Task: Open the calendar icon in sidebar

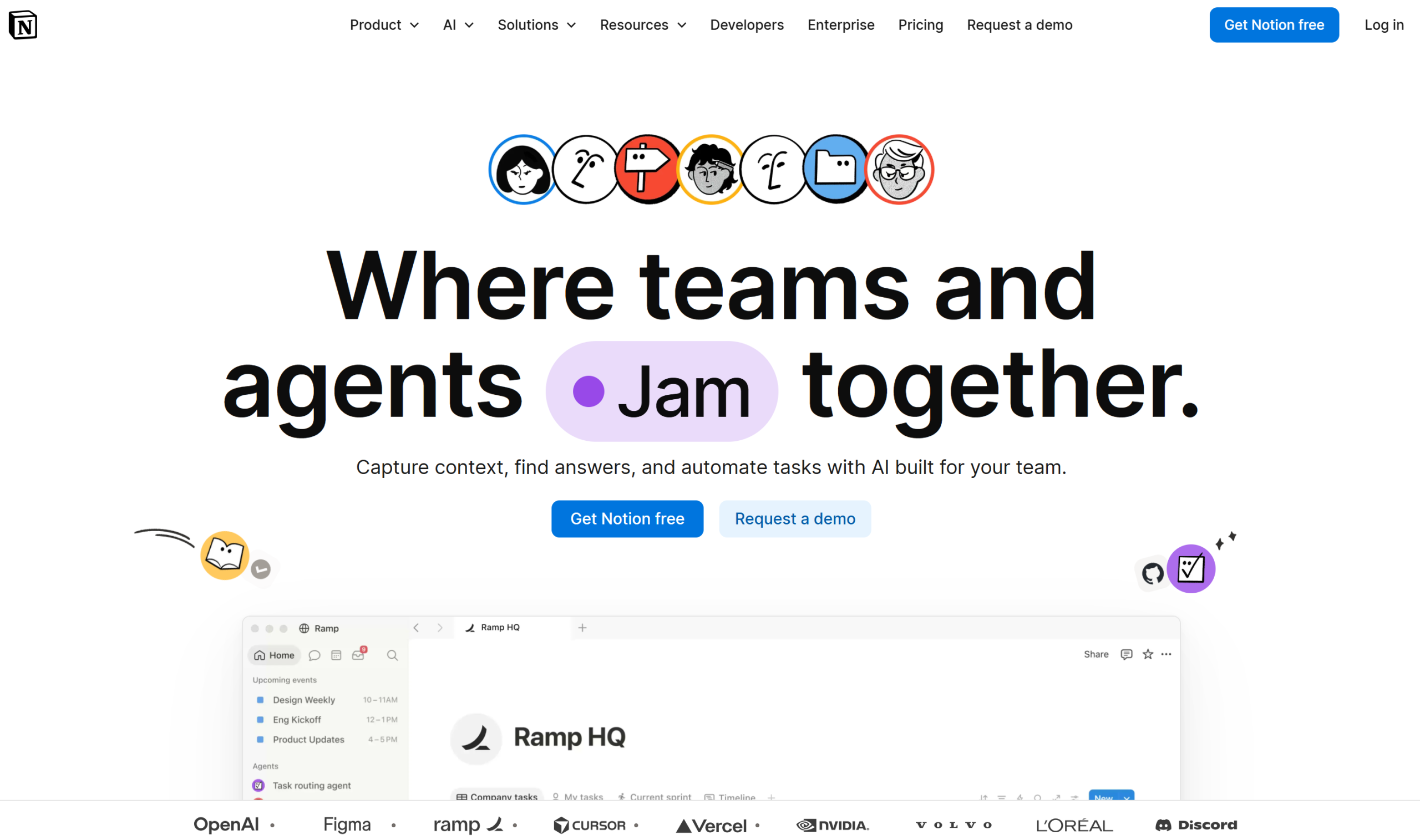Action: click(x=336, y=655)
